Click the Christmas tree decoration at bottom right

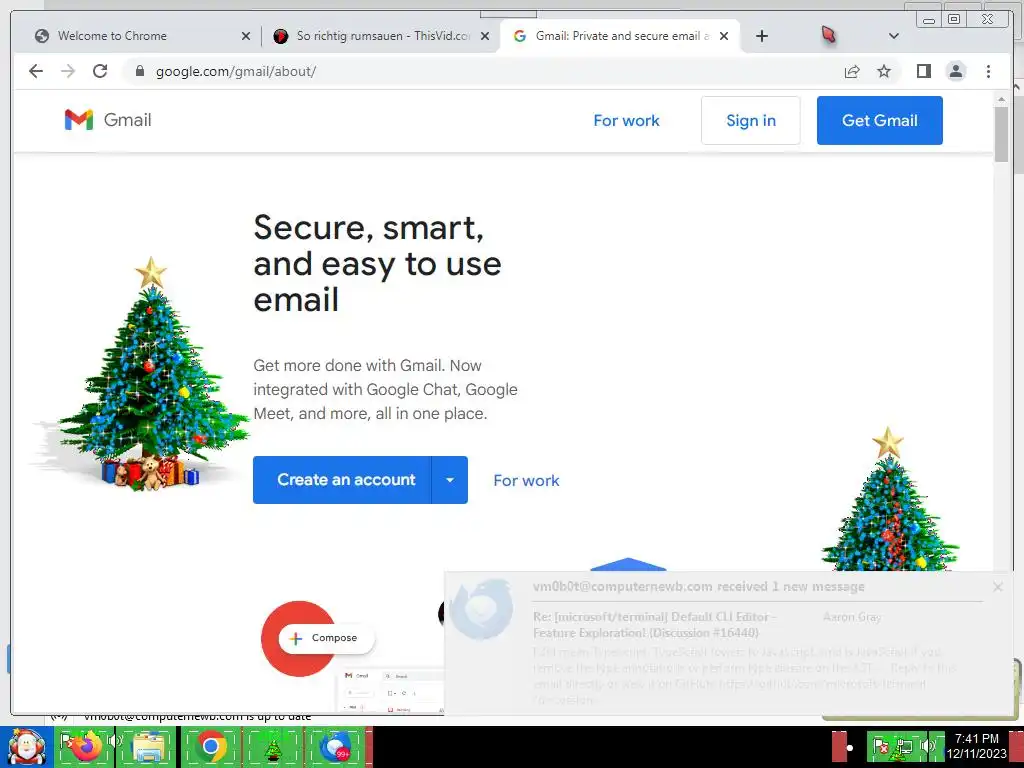point(889,500)
